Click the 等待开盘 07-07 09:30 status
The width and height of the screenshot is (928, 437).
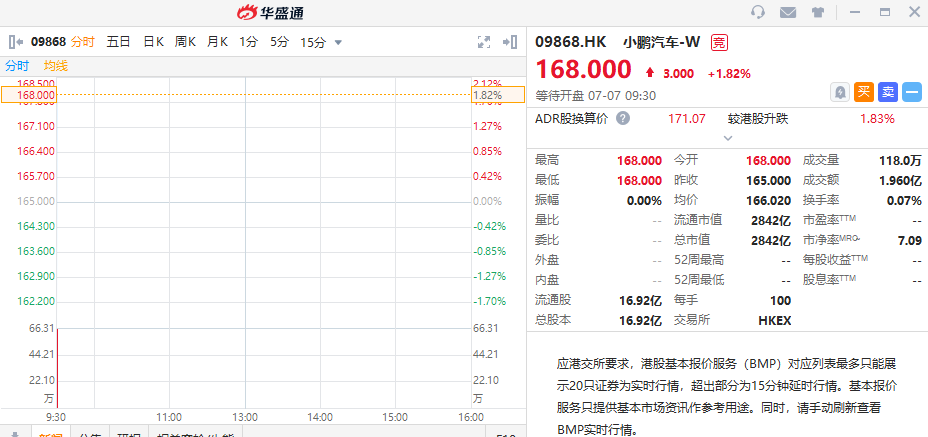595,95
